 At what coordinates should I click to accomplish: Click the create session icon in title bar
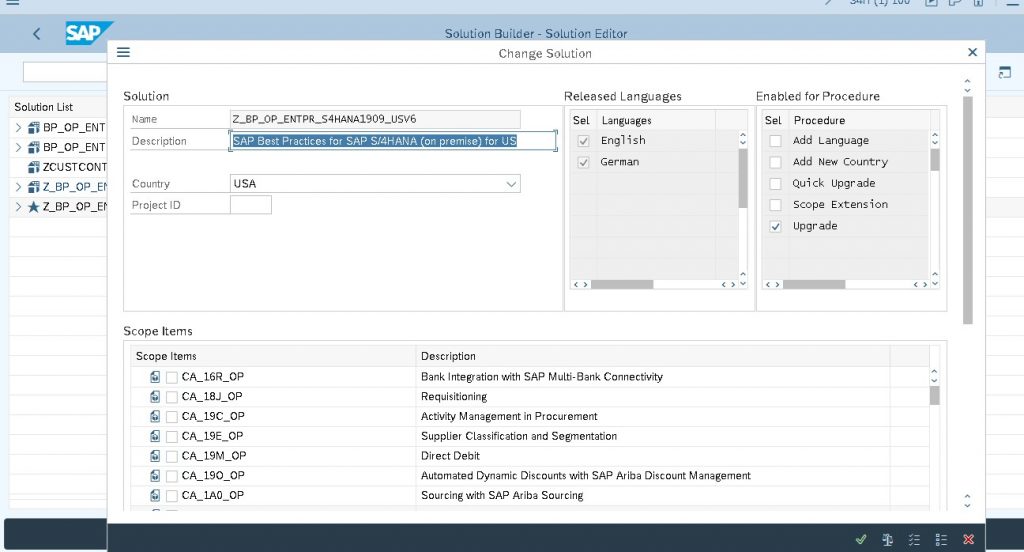931,3
